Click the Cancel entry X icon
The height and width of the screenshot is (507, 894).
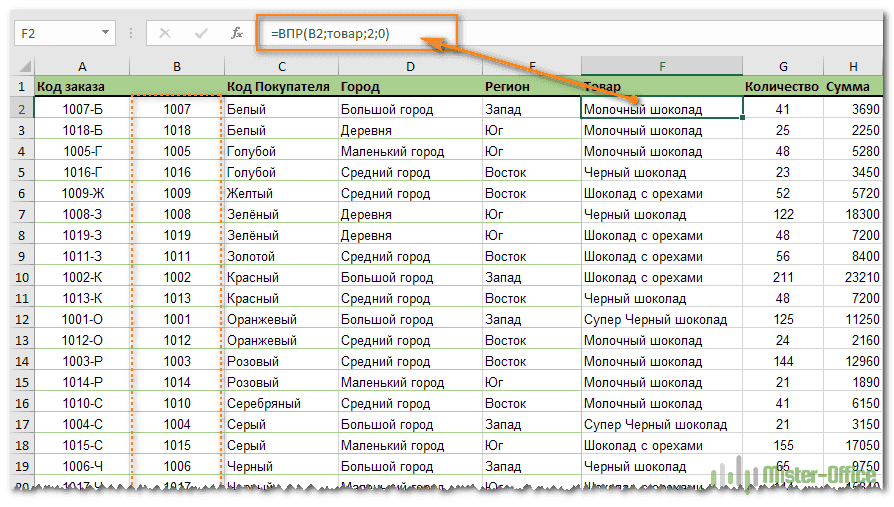coord(164,33)
